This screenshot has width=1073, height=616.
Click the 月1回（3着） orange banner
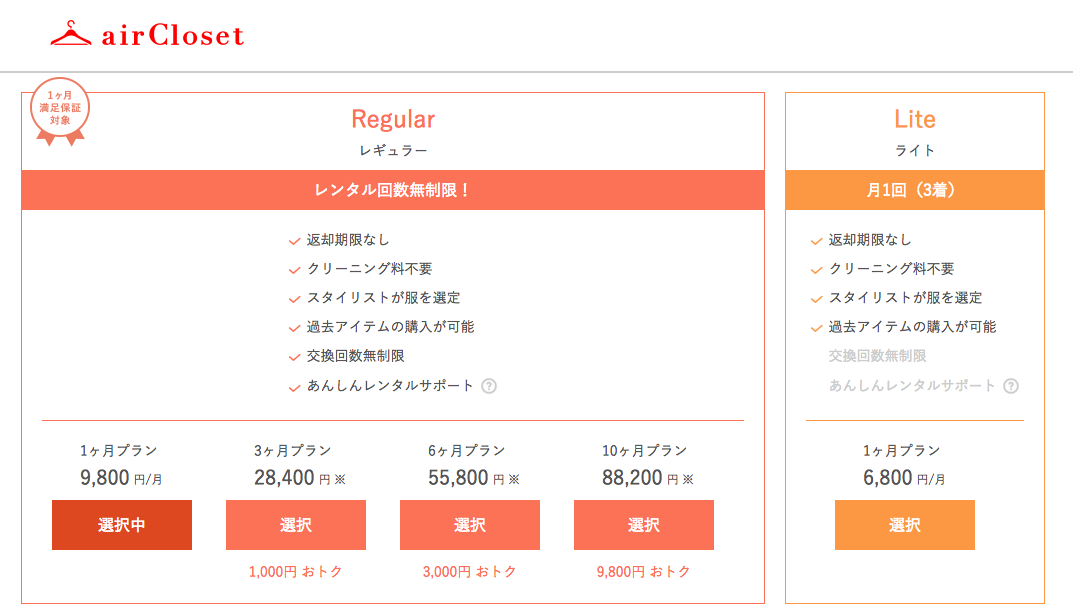click(915, 190)
